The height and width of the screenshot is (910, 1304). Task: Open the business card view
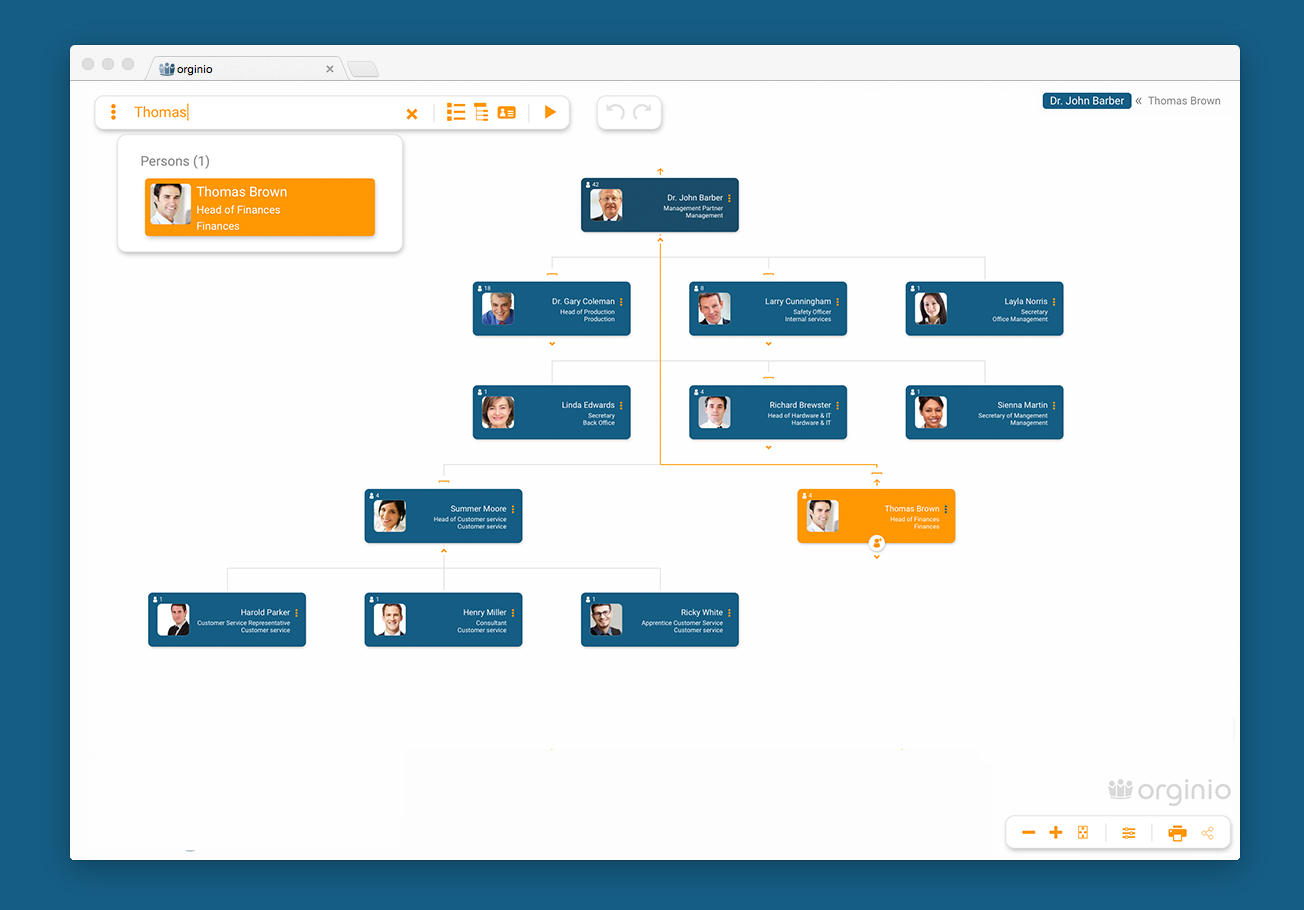[506, 112]
